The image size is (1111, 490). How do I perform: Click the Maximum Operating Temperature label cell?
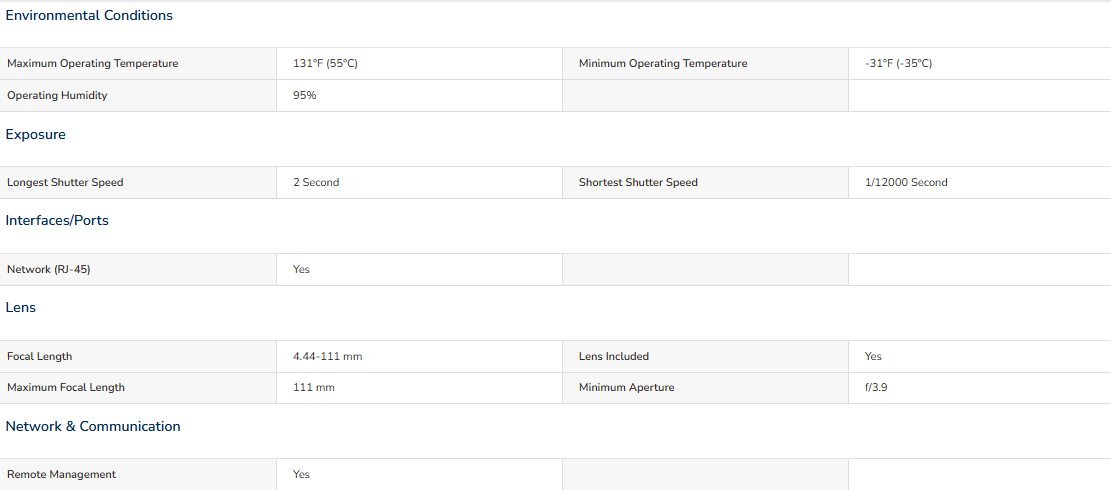[x=138, y=64]
